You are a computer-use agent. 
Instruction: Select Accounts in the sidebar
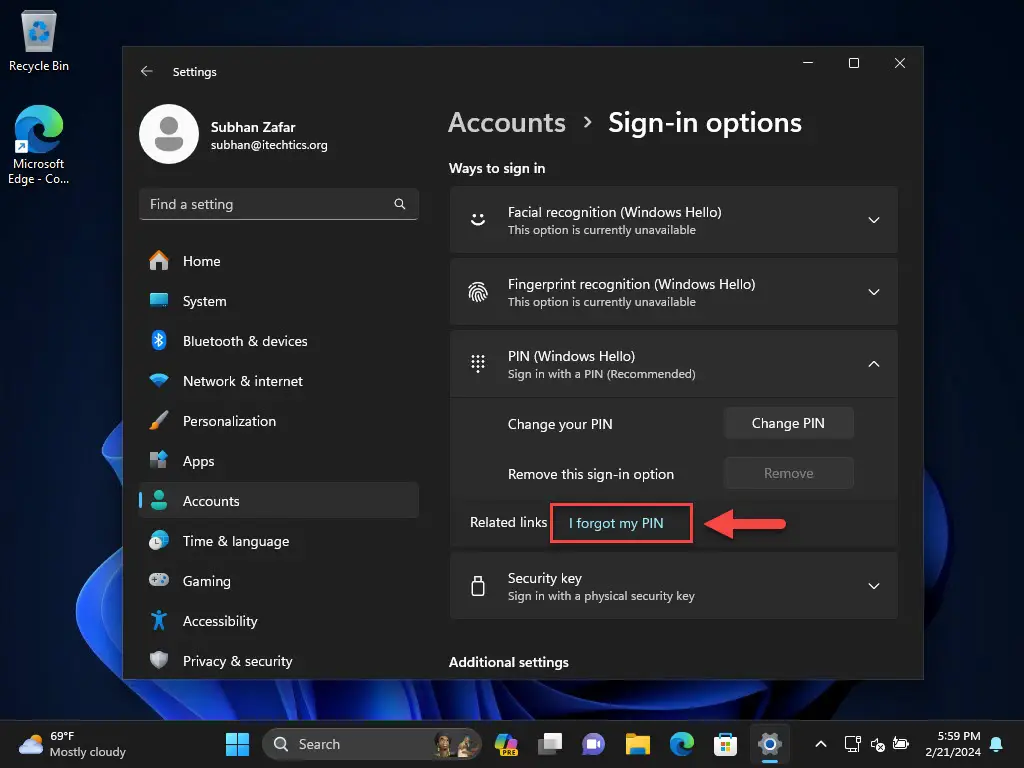pyautogui.click(x=279, y=500)
